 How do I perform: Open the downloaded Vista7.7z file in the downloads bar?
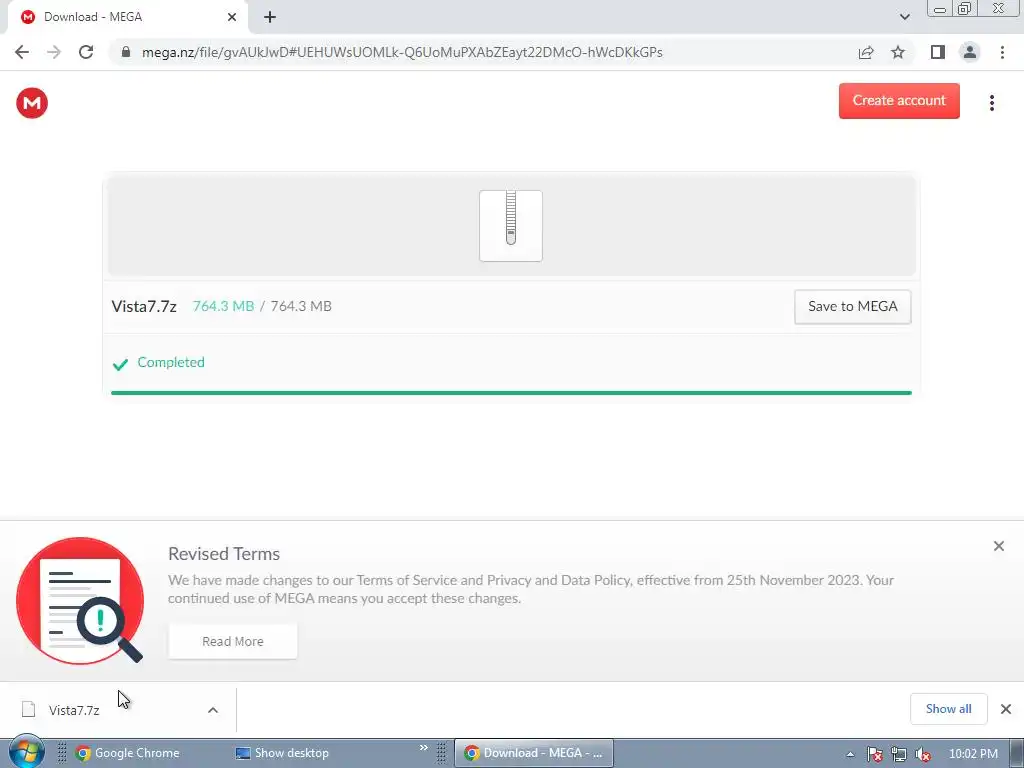(x=74, y=710)
